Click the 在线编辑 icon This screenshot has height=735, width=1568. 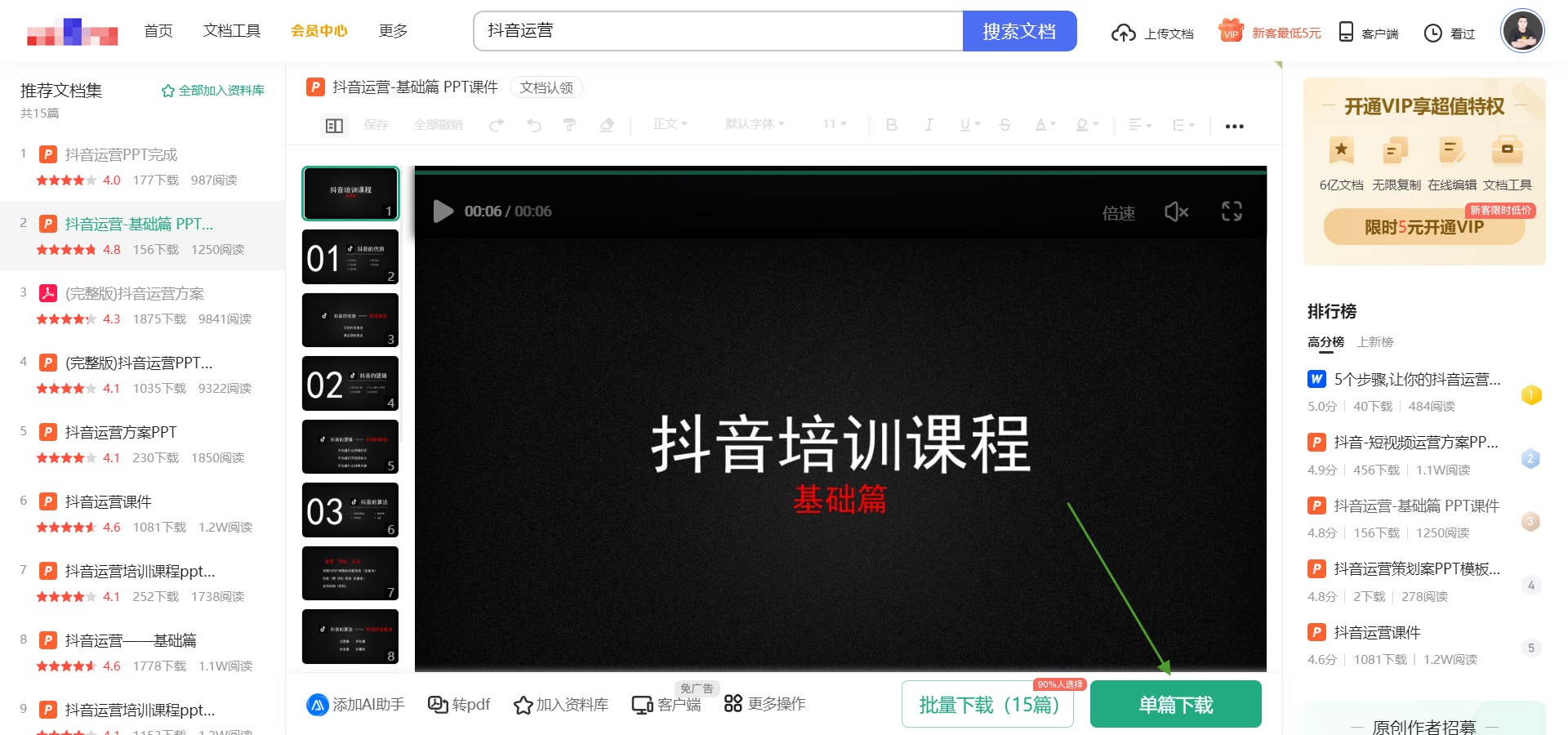coord(1451,150)
